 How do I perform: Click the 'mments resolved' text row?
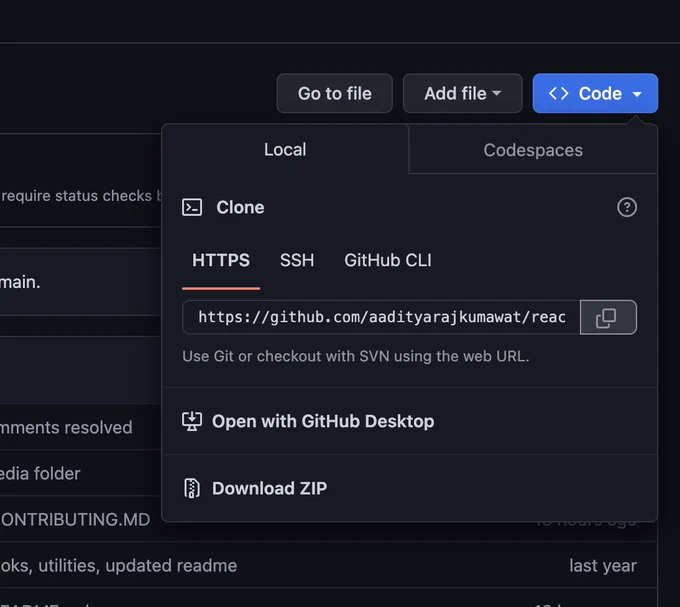click(66, 428)
